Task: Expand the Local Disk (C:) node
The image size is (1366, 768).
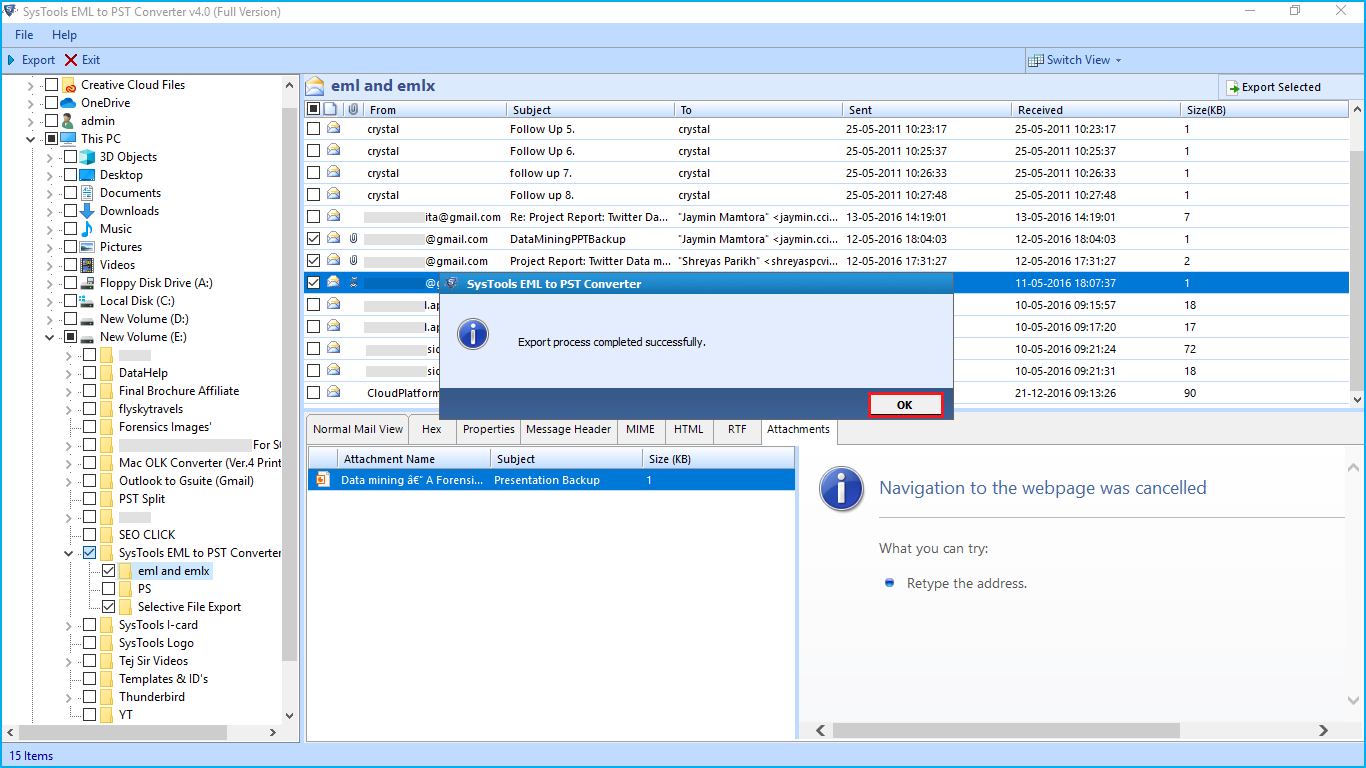Action: pyautogui.click(x=49, y=301)
